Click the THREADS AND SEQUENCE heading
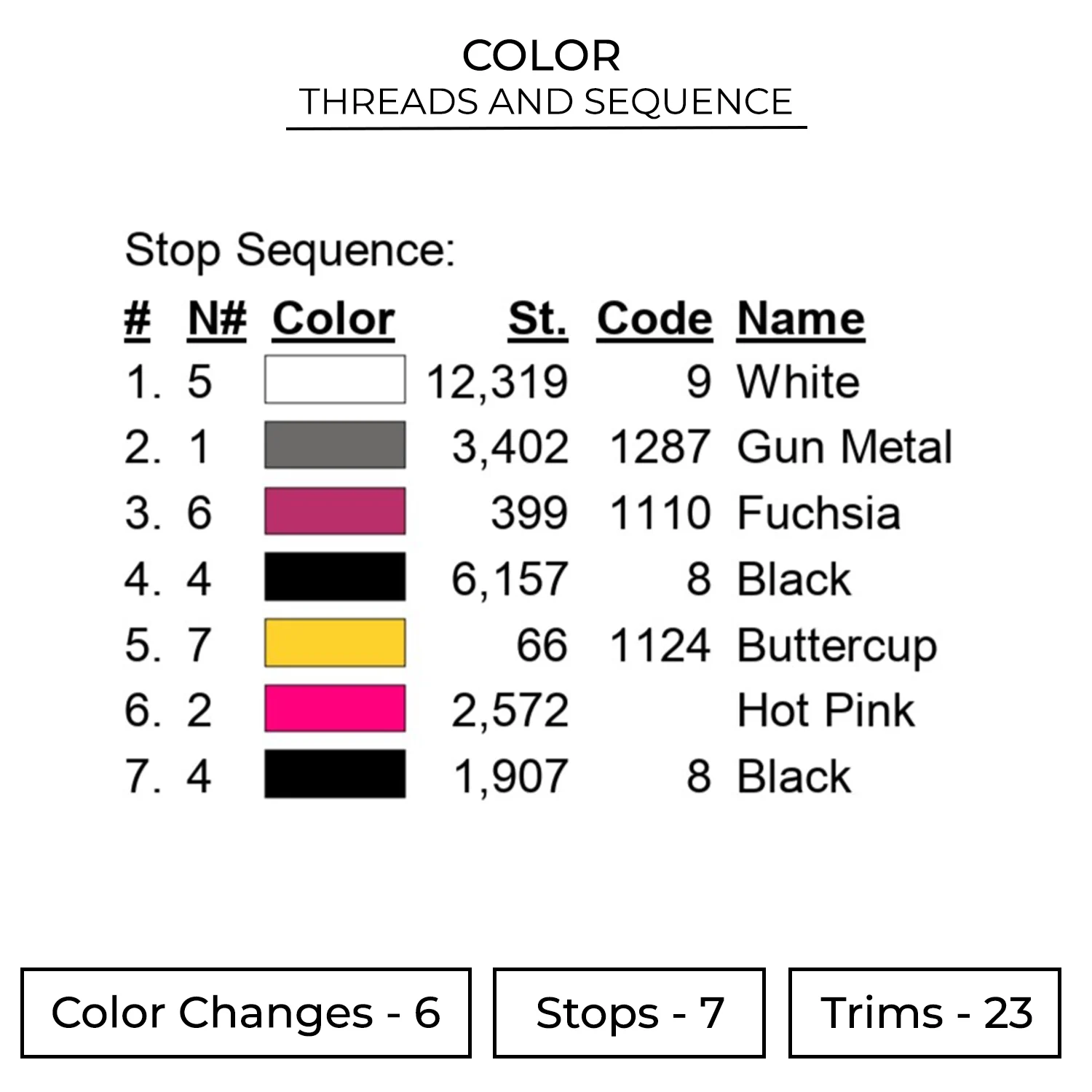 coord(546,102)
